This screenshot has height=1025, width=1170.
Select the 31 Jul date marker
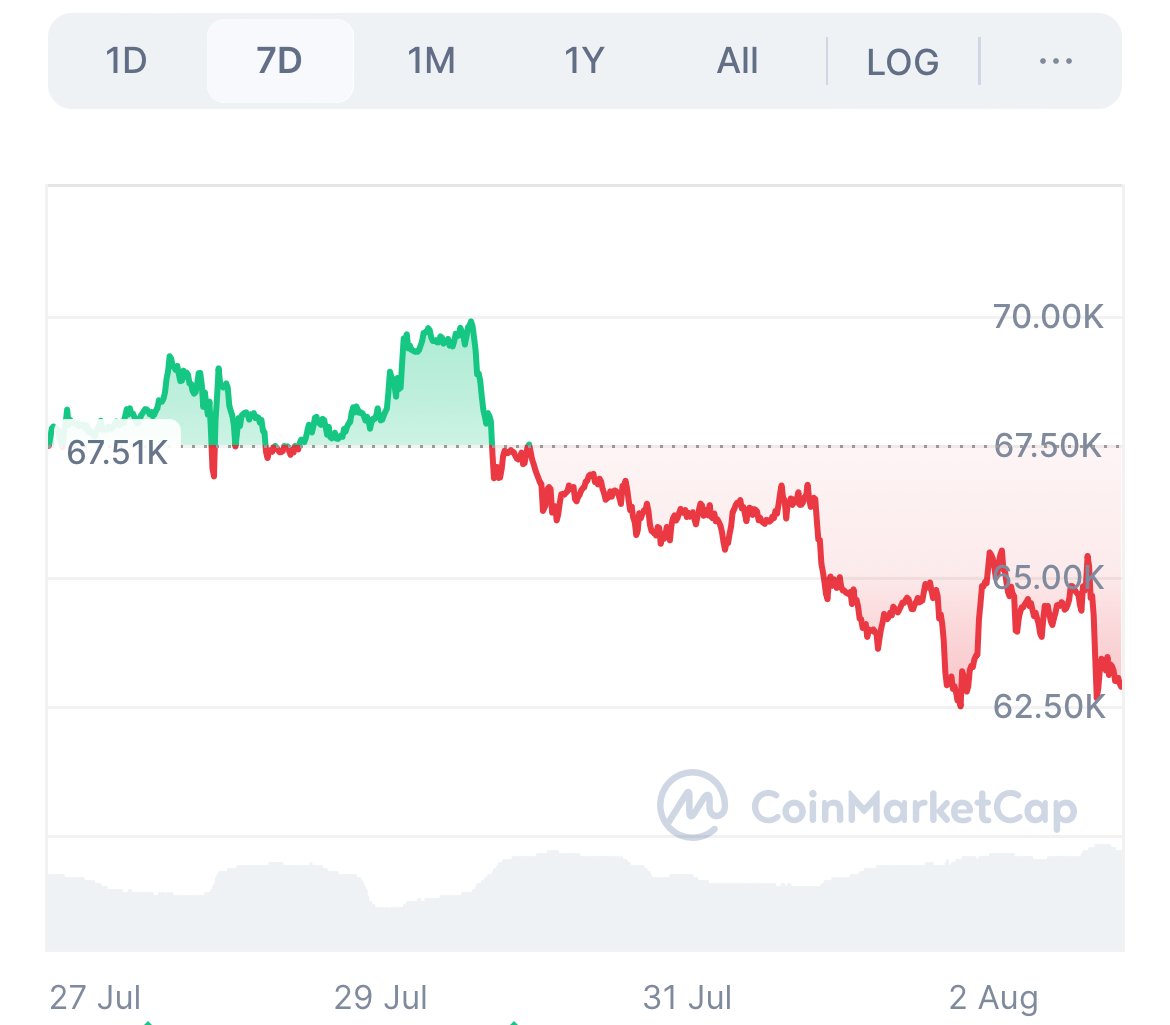pyautogui.click(x=688, y=997)
